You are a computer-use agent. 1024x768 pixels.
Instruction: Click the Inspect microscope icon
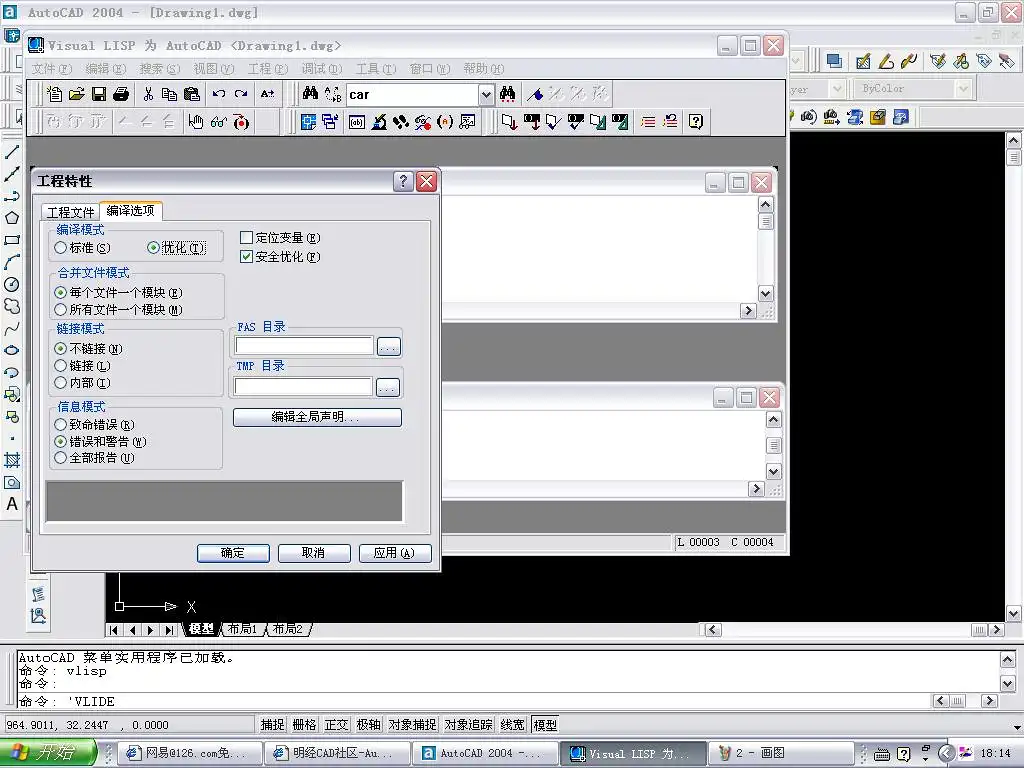(379, 121)
